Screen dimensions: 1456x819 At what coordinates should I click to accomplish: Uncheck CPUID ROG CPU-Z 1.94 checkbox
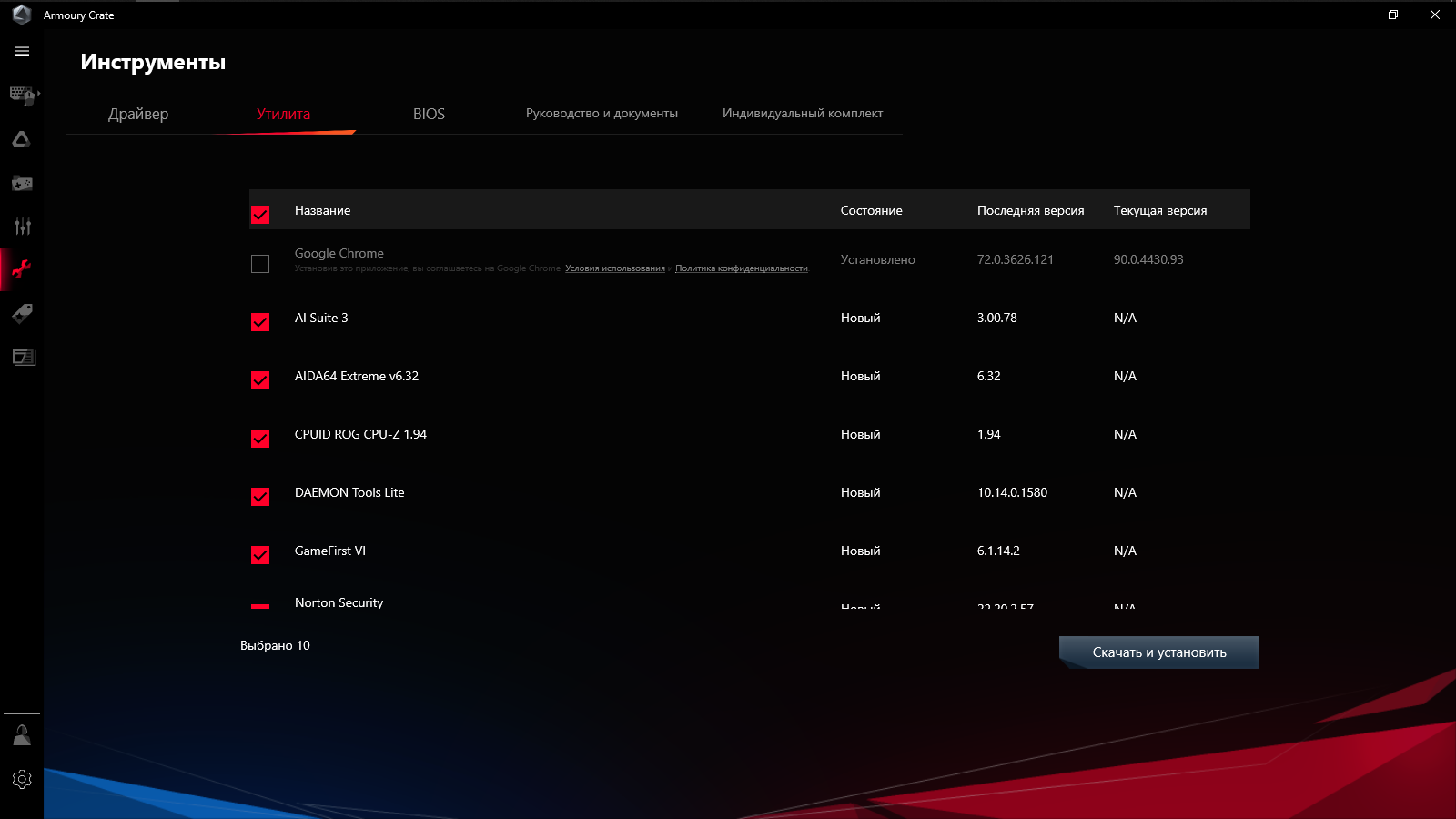260,439
